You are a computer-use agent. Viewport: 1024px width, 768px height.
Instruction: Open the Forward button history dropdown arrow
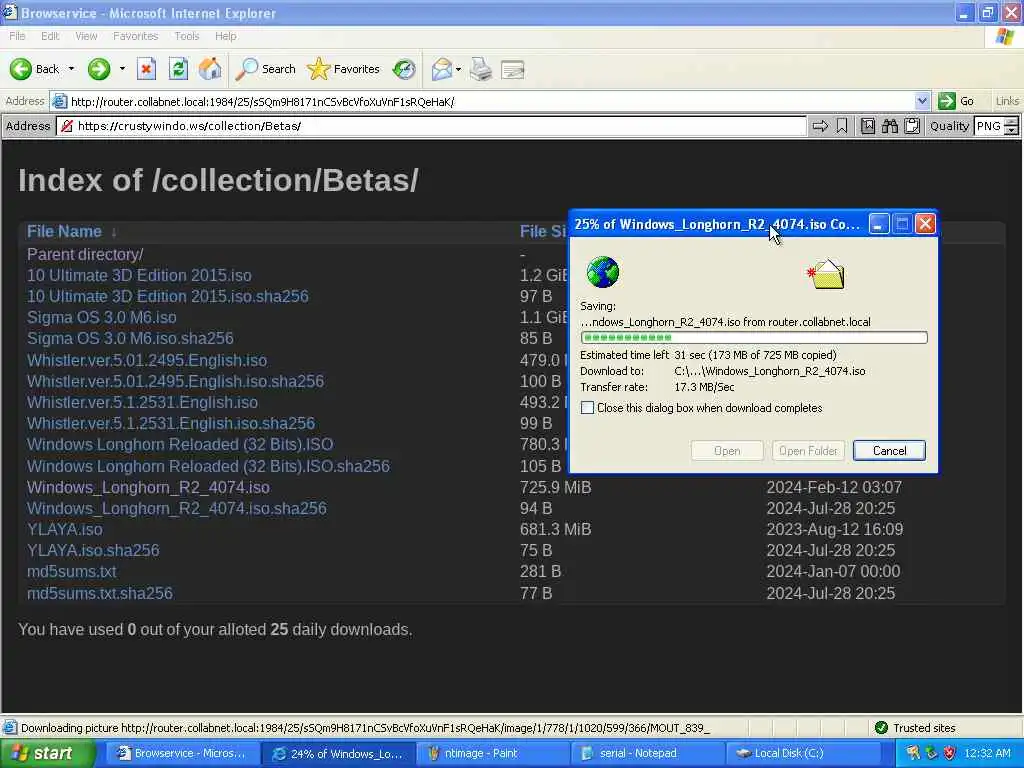point(122,69)
